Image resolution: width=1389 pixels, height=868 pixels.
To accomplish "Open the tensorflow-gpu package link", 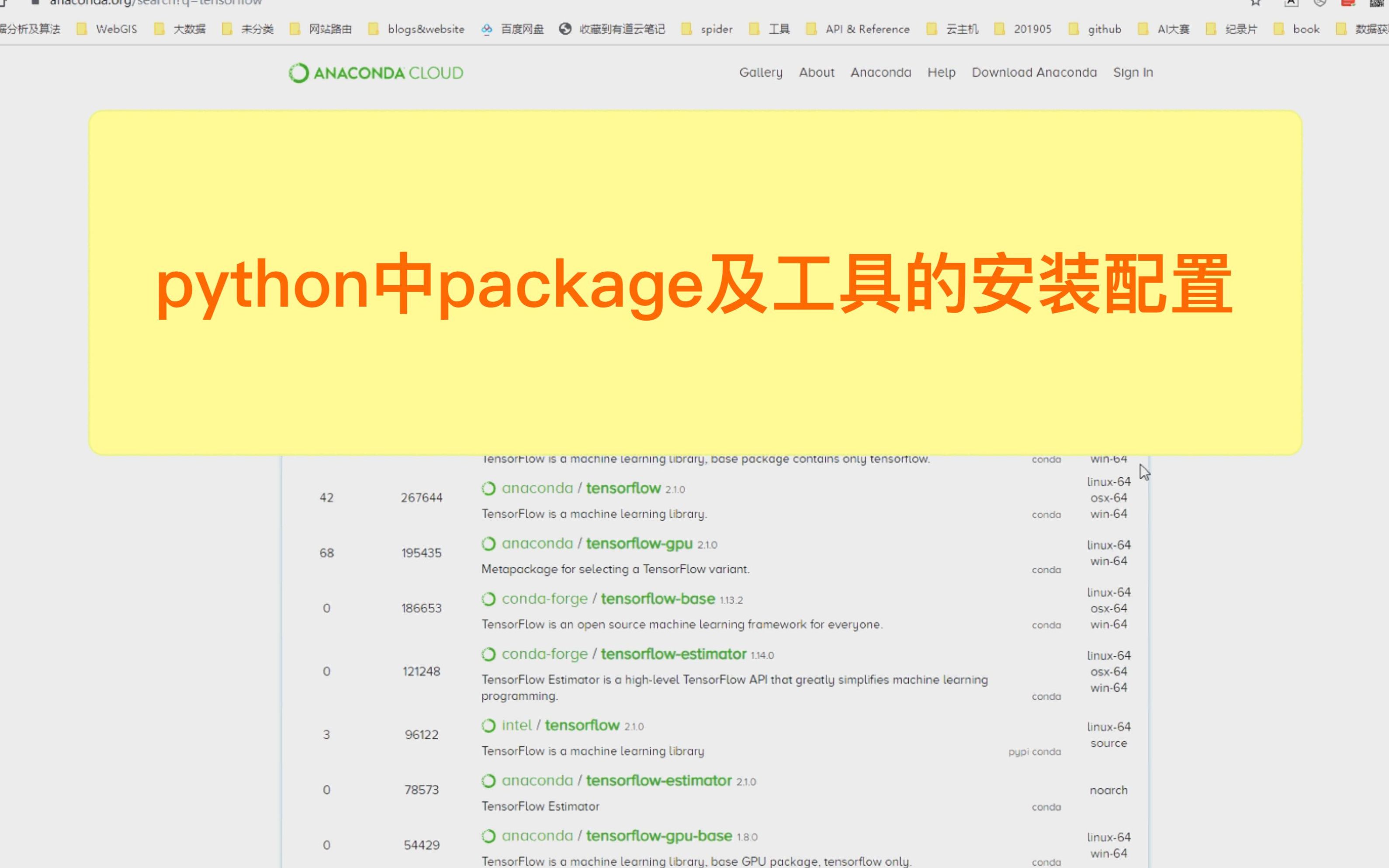I will tap(639, 544).
